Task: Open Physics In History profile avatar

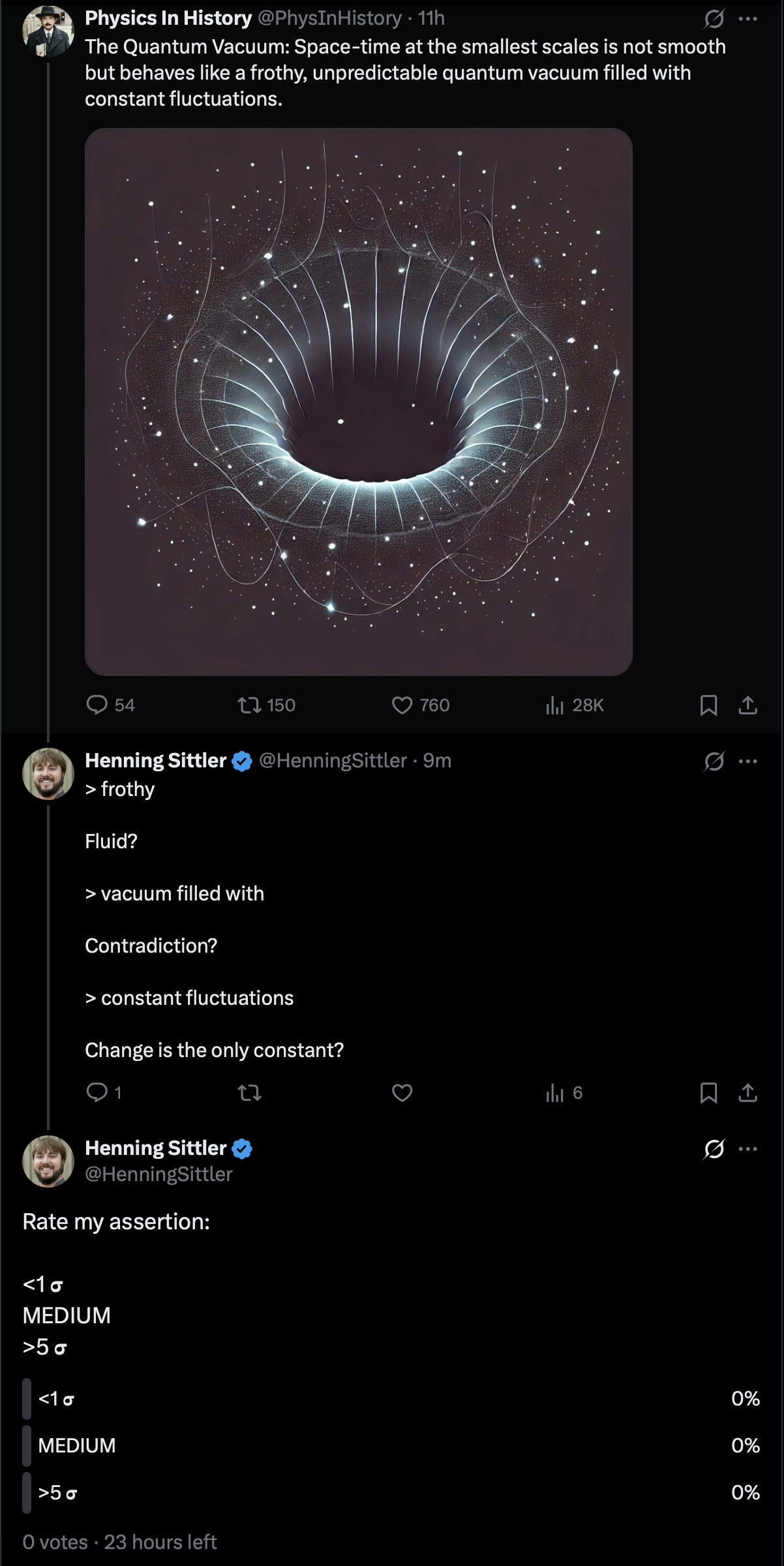Action: point(48,31)
